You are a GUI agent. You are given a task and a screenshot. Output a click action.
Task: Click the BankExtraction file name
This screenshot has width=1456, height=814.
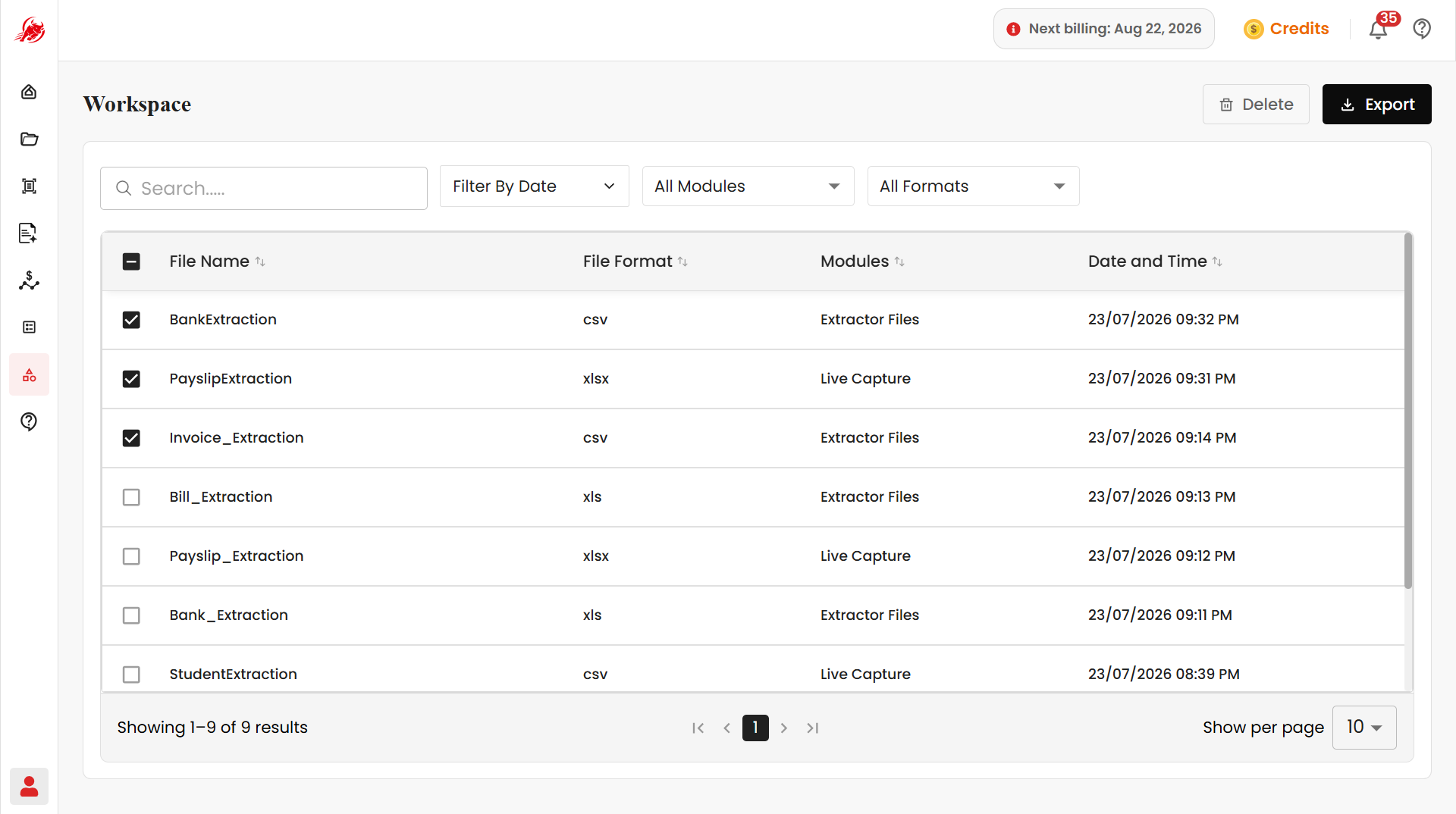[x=223, y=320]
